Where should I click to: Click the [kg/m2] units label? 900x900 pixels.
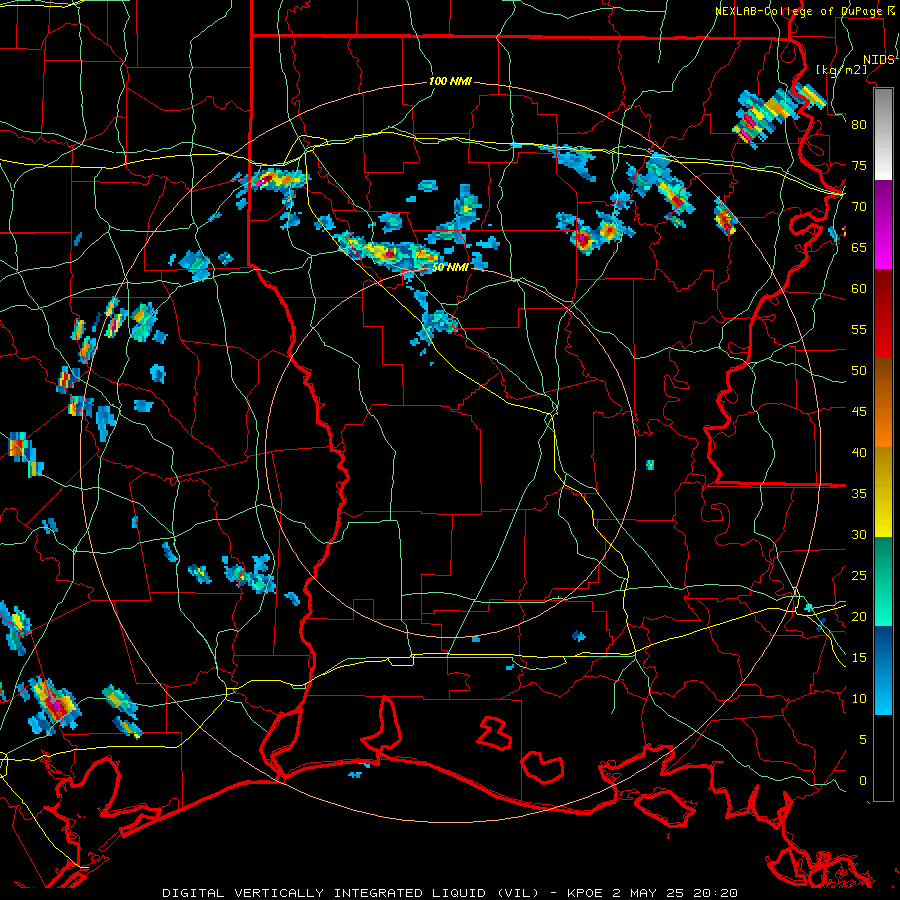click(x=841, y=69)
